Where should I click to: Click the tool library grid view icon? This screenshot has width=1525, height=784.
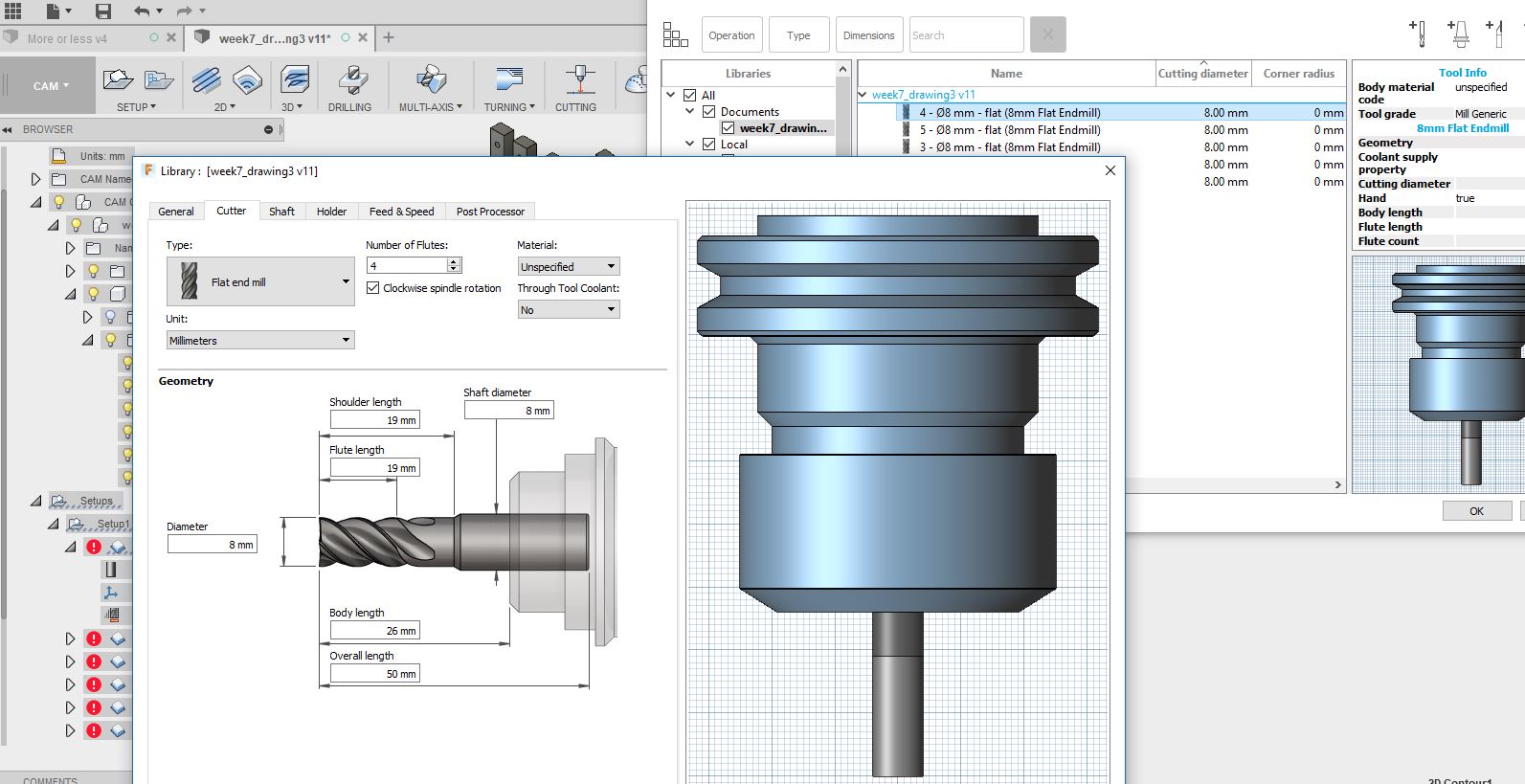[x=676, y=35]
